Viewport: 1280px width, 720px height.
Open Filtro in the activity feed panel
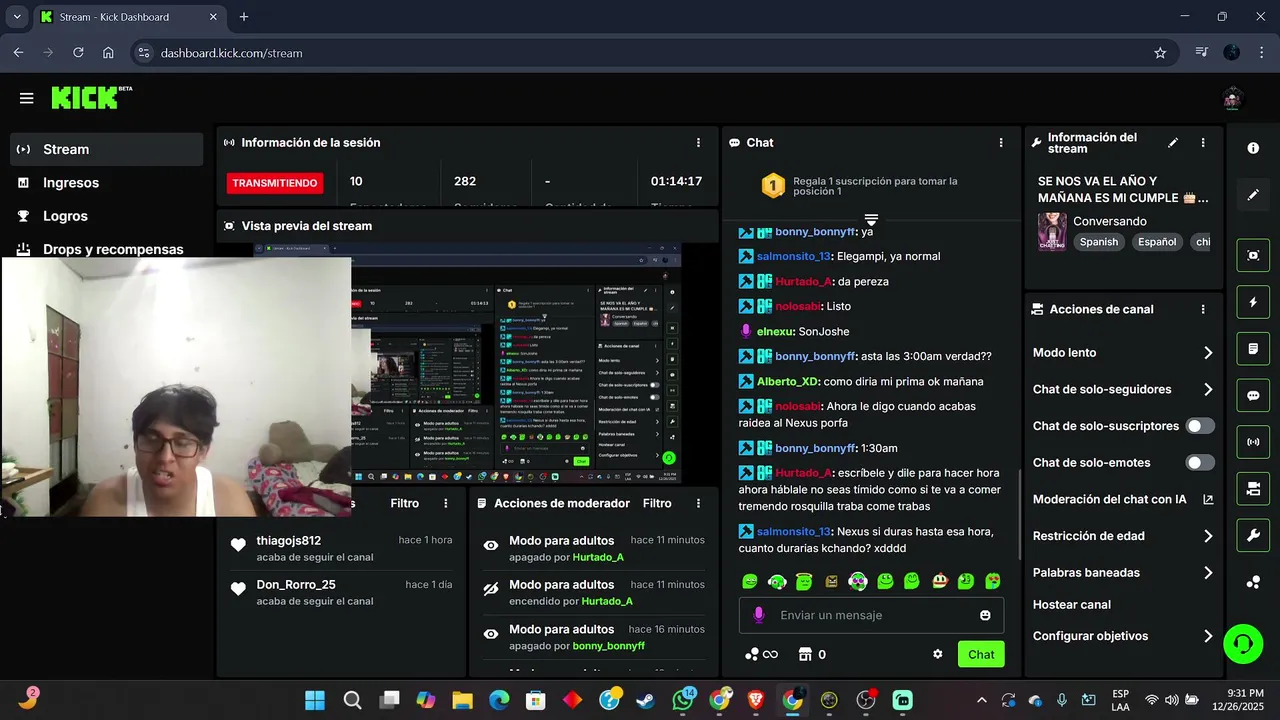pos(405,504)
